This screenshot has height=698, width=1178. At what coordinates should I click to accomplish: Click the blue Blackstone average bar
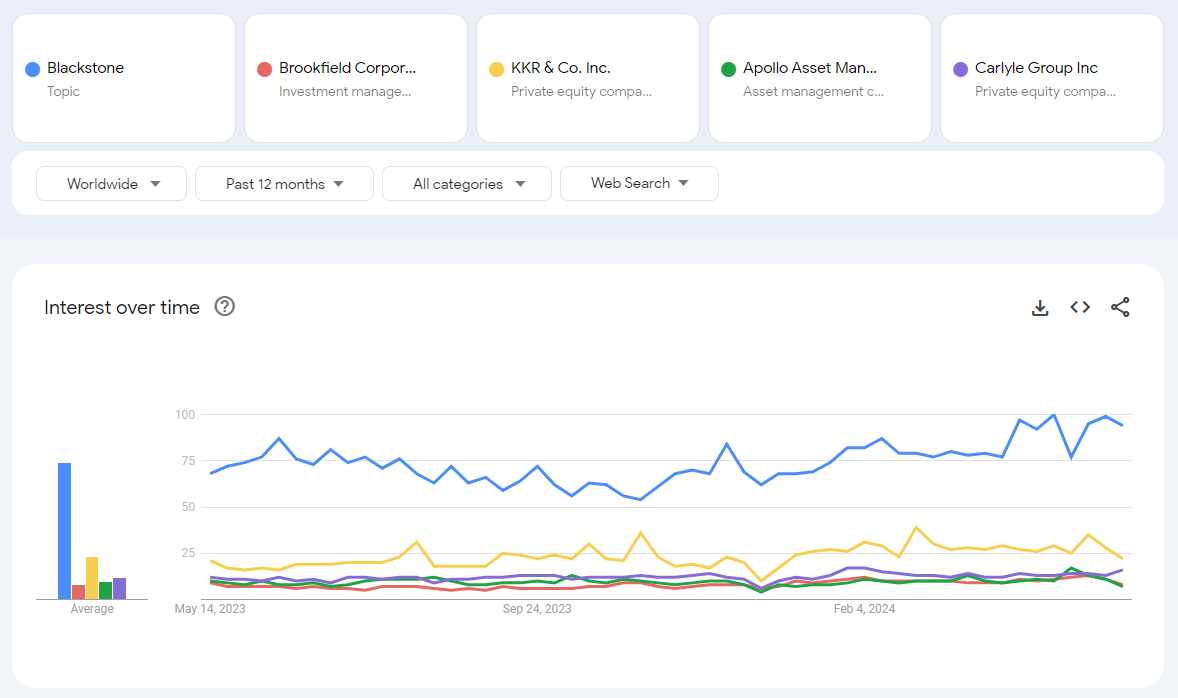64,531
